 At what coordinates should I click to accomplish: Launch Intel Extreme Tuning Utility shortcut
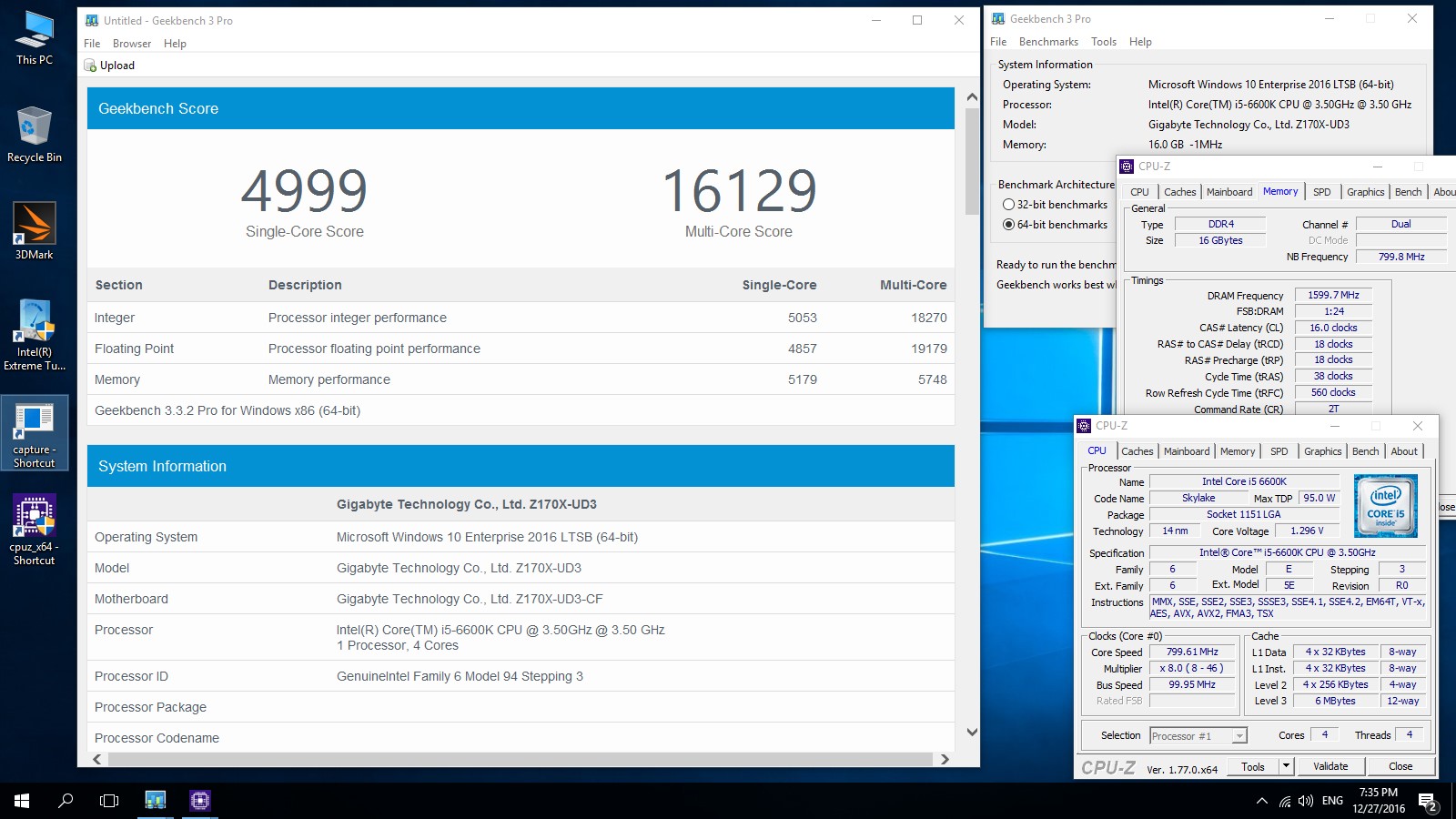35,335
